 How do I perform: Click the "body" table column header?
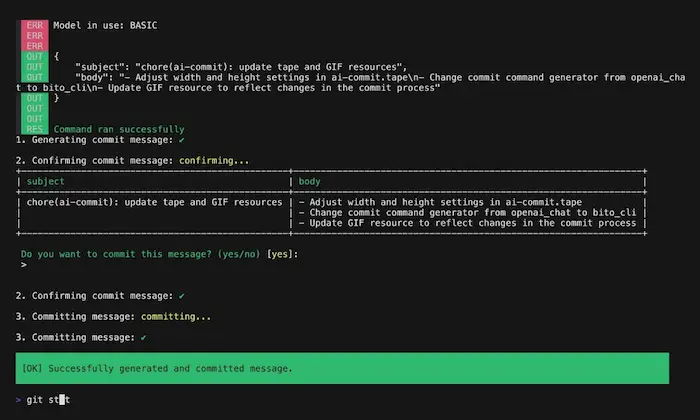(309, 181)
